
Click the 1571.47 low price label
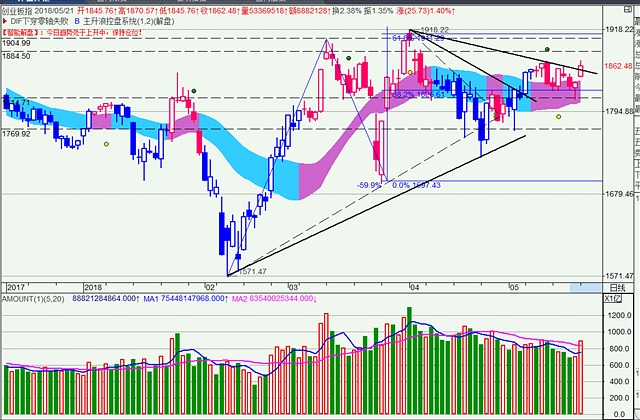click(253, 271)
